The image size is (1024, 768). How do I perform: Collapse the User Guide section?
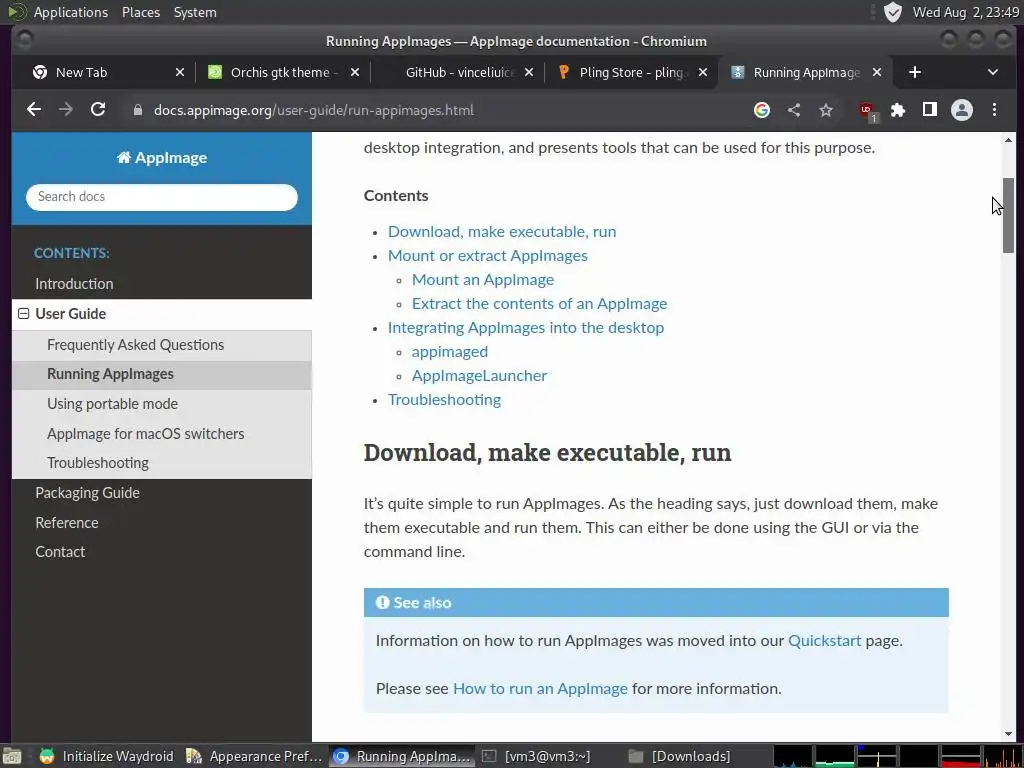click(24, 313)
